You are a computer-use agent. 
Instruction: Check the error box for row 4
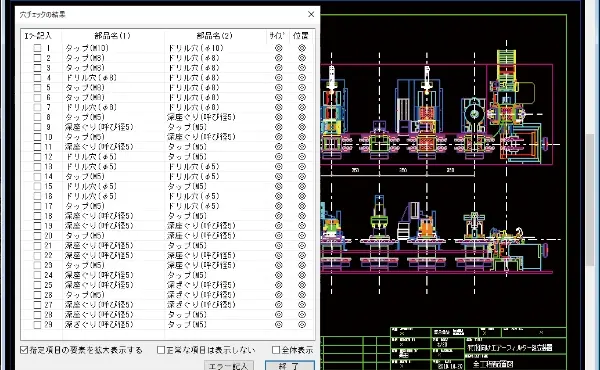point(37,77)
